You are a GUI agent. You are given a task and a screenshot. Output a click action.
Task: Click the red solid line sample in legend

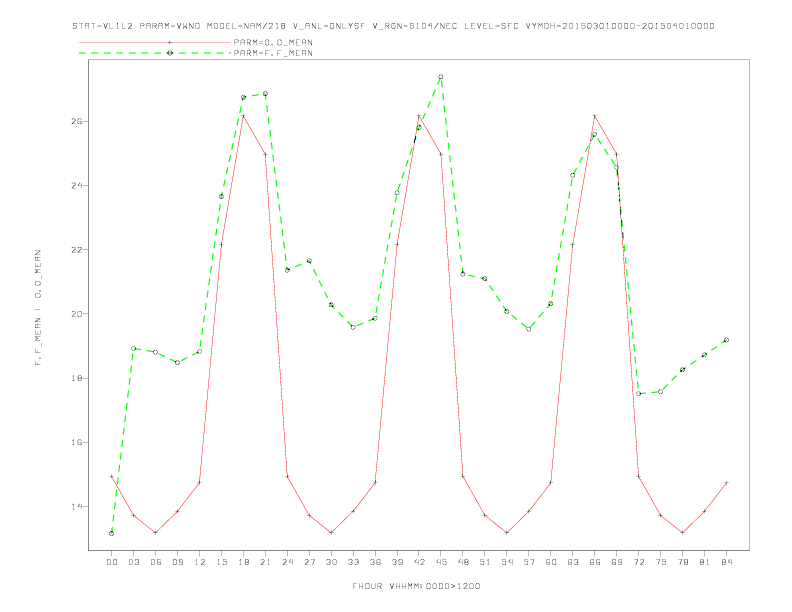click(x=155, y=42)
